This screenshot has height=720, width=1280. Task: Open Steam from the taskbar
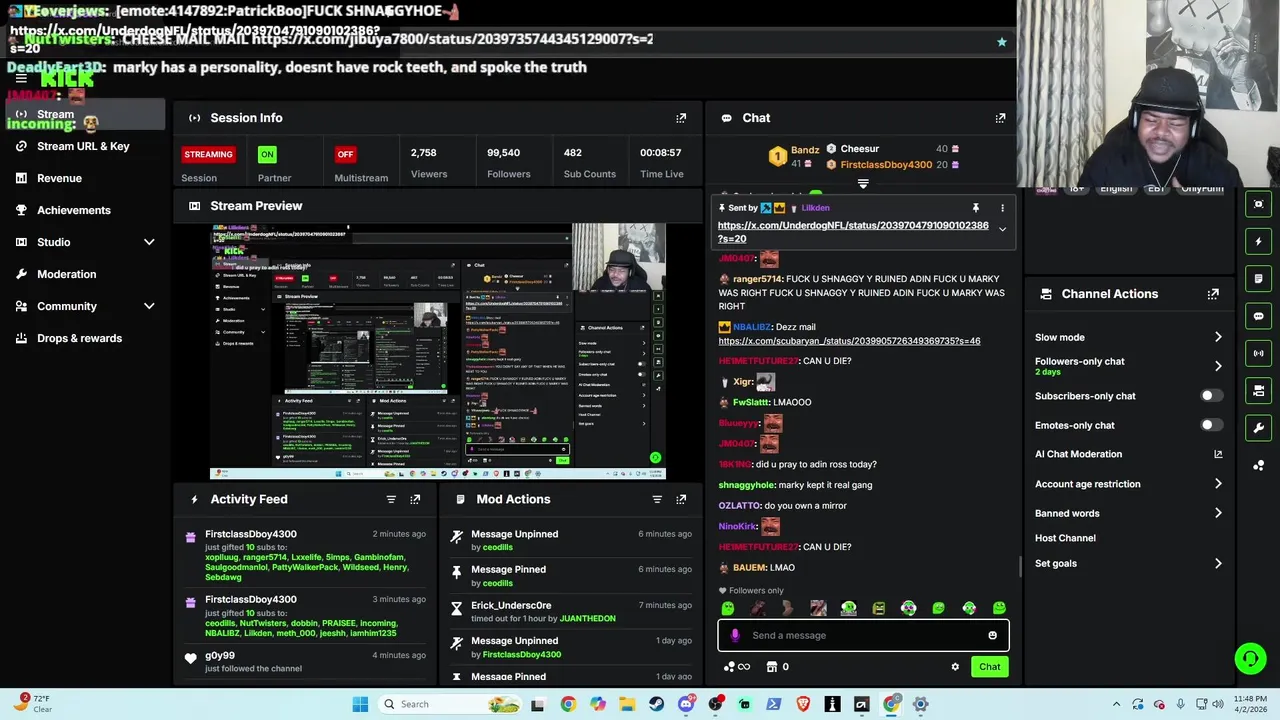(x=656, y=704)
